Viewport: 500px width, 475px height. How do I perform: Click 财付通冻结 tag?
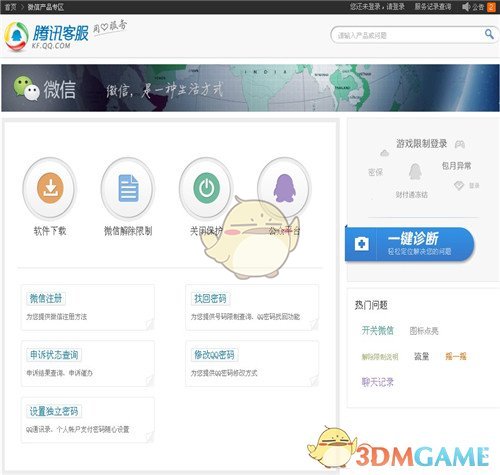tap(411, 195)
